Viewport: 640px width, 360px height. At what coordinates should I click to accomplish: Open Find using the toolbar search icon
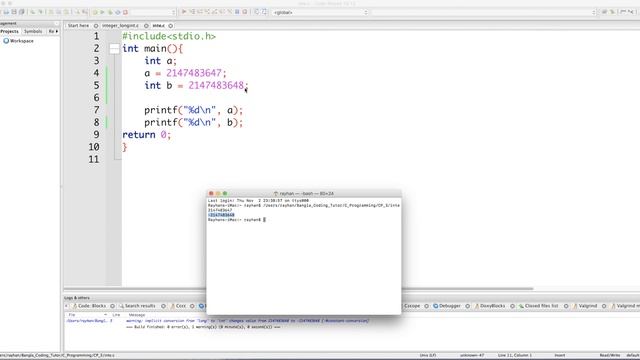(x=77, y=12)
